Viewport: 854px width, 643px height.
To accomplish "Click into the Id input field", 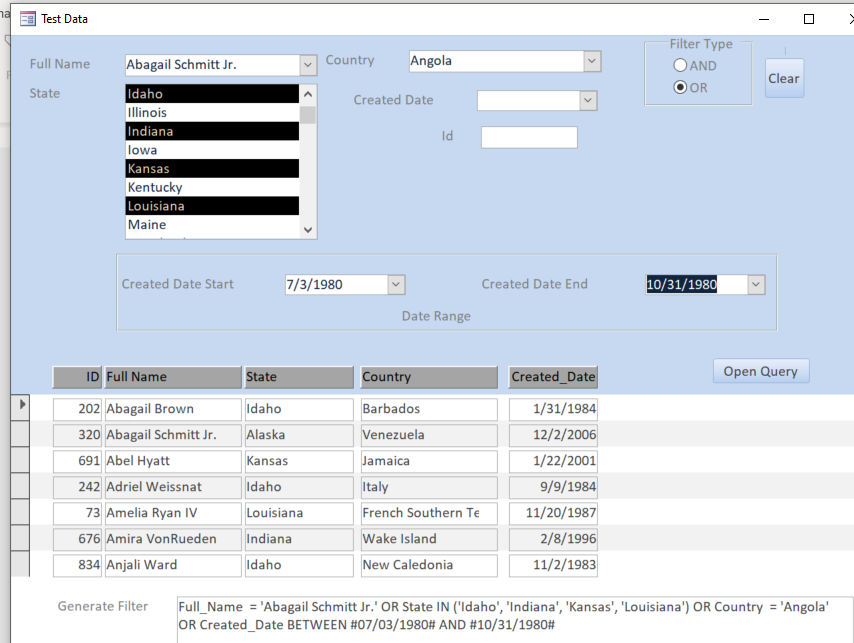I will click(529, 137).
